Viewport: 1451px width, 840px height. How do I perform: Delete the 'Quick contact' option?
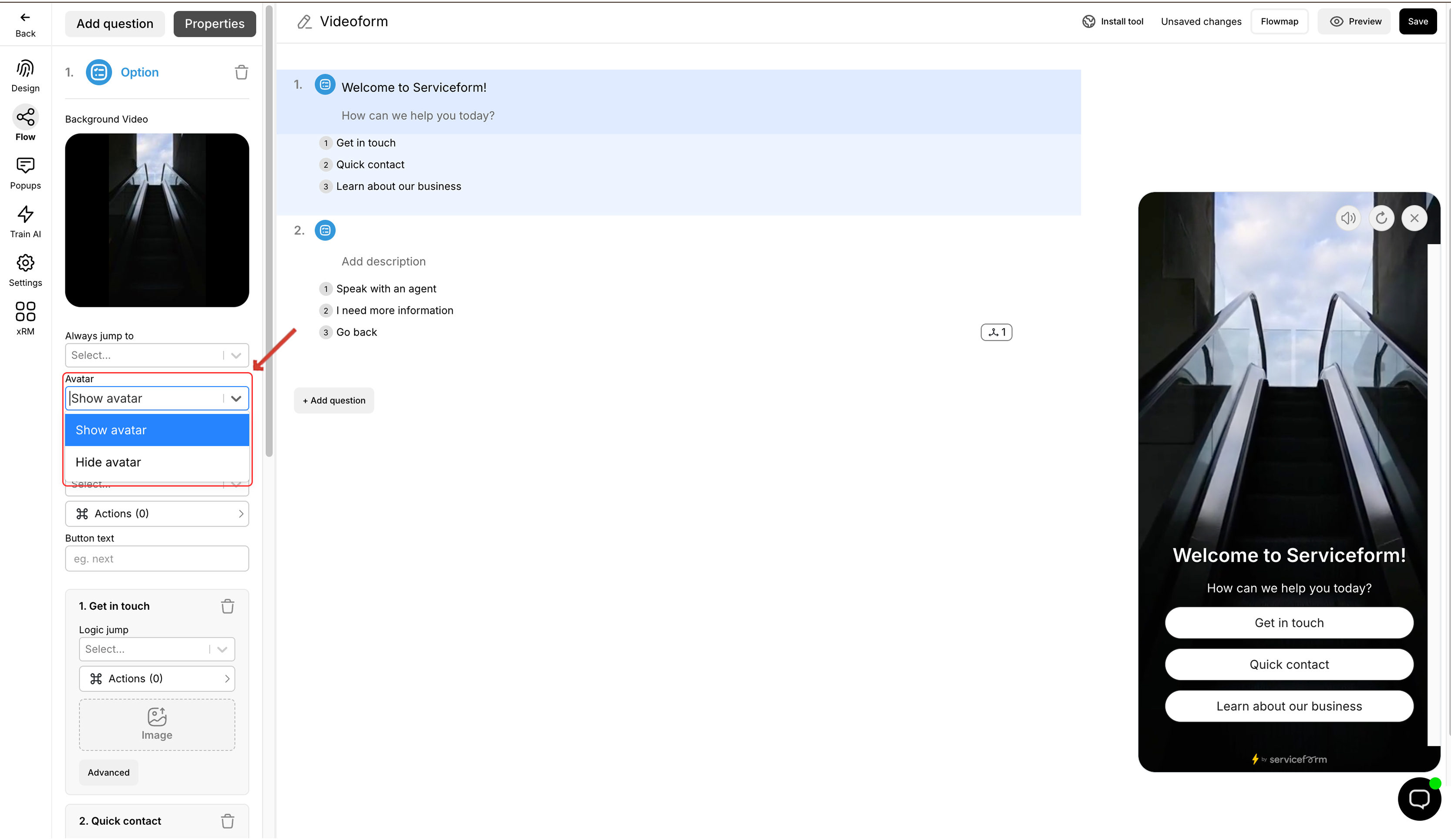228,821
